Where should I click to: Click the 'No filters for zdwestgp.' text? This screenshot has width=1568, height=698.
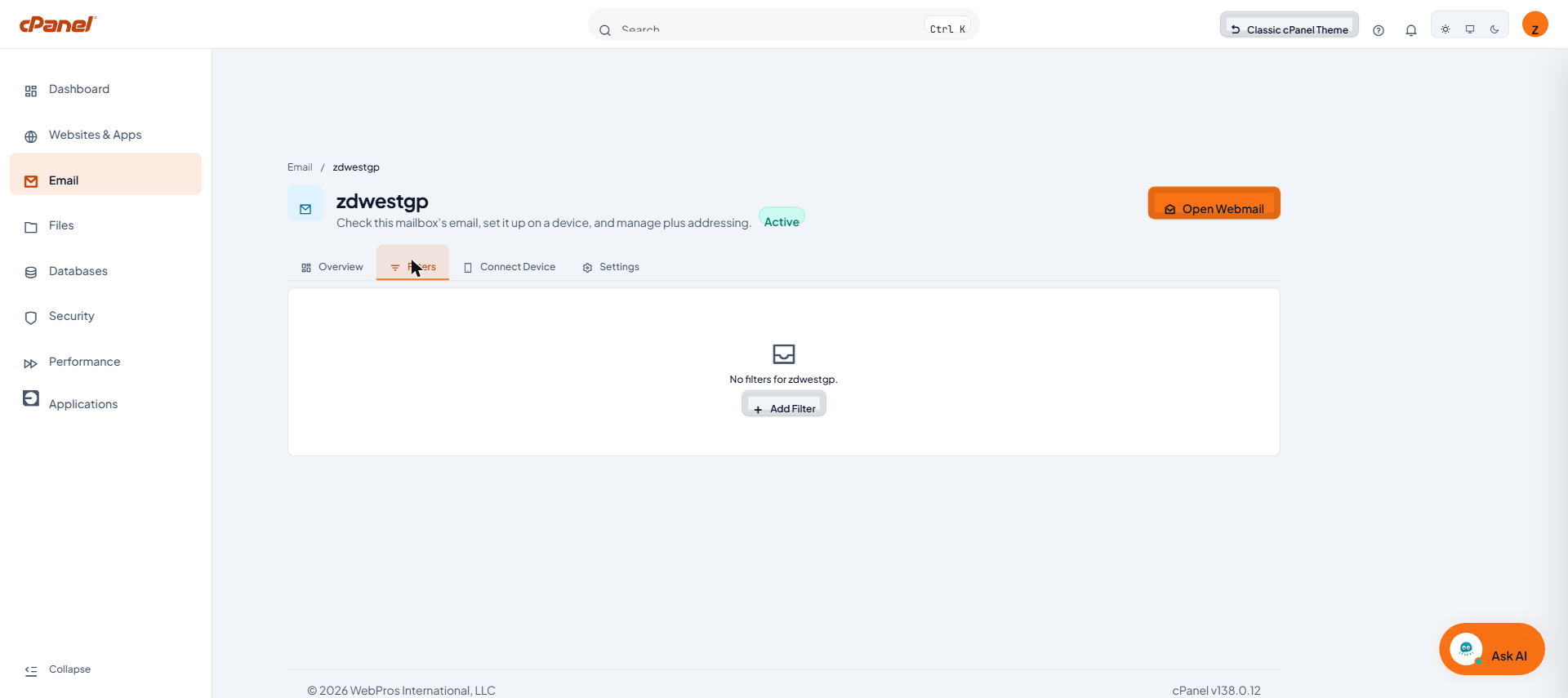tap(784, 380)
